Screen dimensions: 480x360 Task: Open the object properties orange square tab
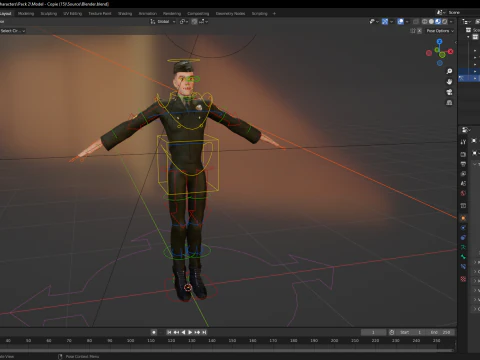[x=463, y=218]
